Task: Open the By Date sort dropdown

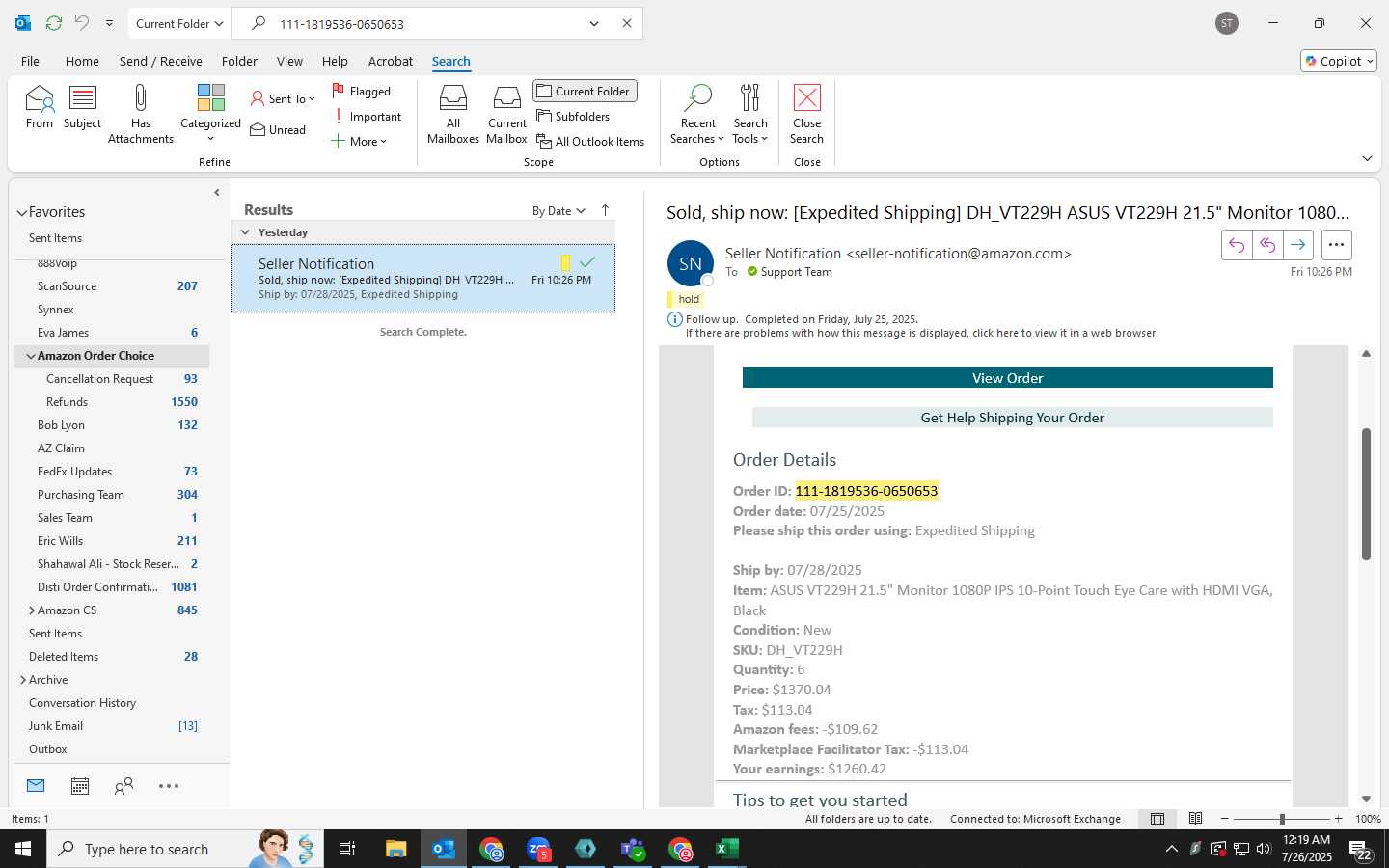Action: (x=558, y=210)
